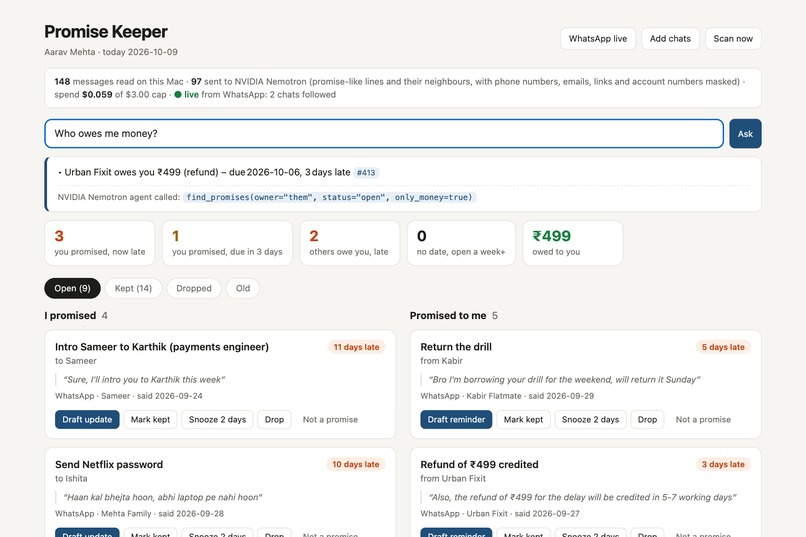
Task: Click the 5 days late badge
Action: (x=723, y=347)
